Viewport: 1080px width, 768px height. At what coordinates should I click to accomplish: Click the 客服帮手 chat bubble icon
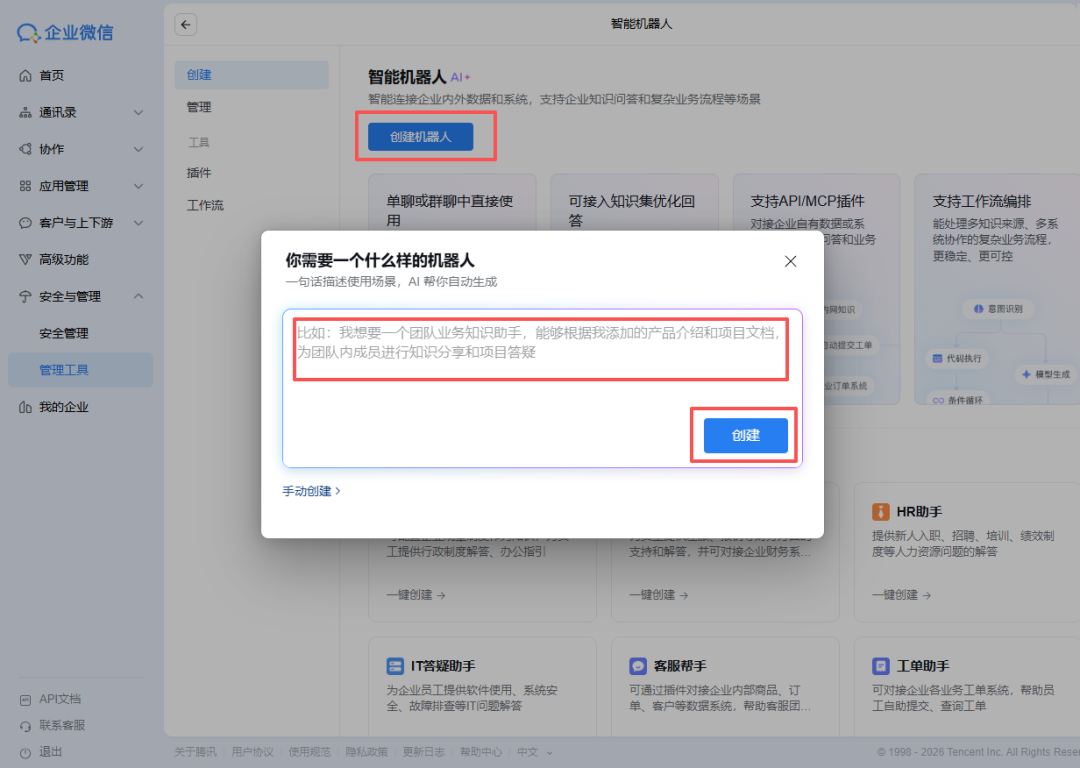pyautogui.click(x=637, y=665)
